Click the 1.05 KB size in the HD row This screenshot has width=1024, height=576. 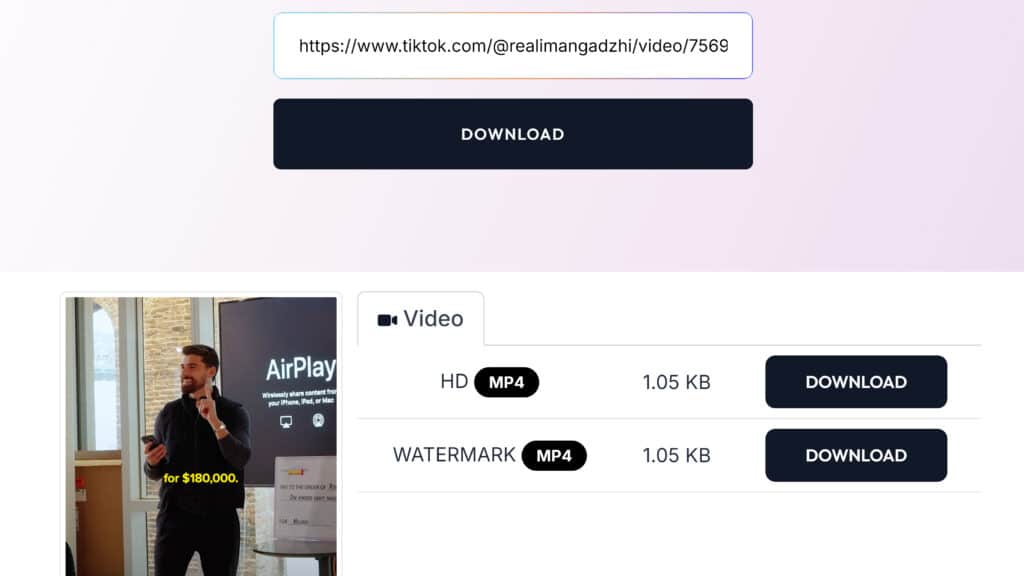pyautogui.click(x=676, y=382)
